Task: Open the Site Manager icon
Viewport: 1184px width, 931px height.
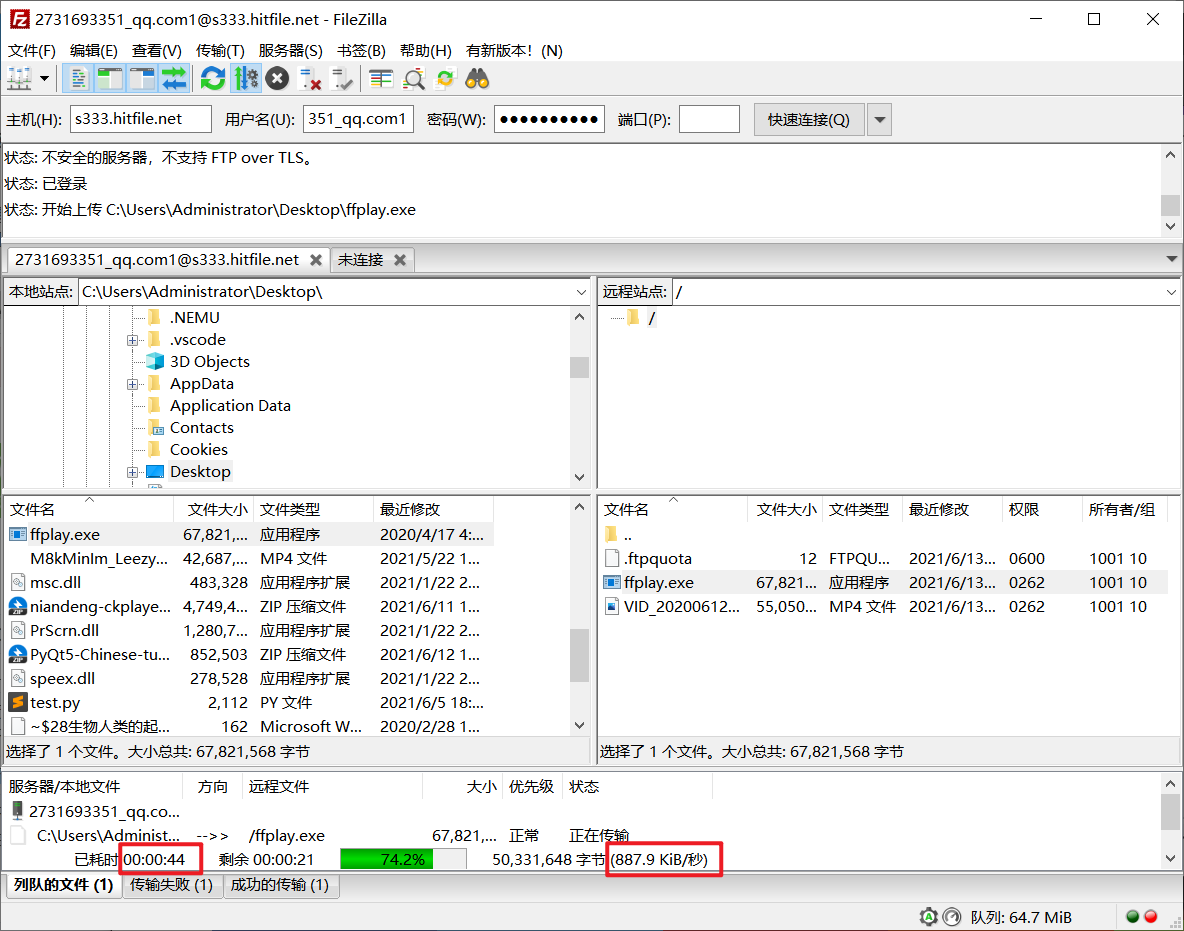Action: 20,79
